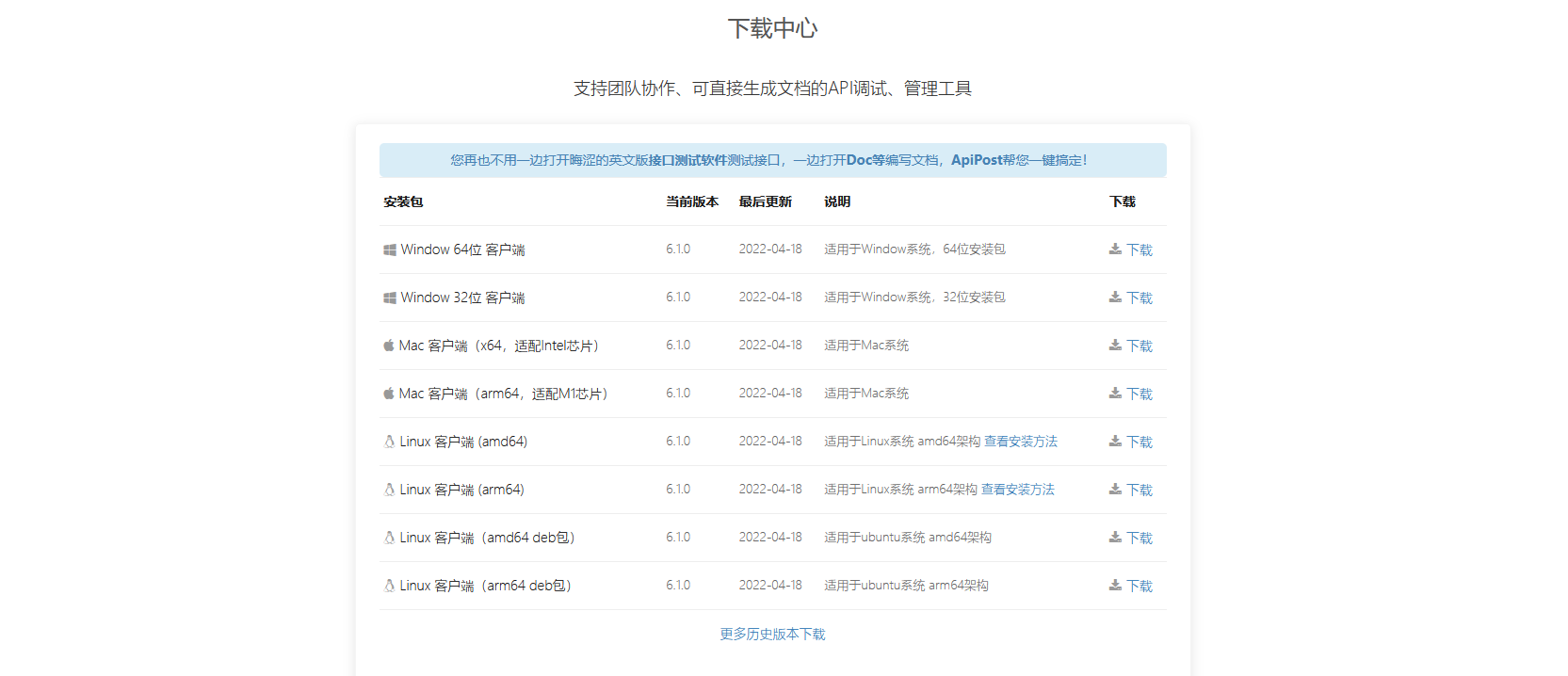Click the penguin icon for the arm64 deb包 row
The image size is (1568, 676).
point(389,586)
